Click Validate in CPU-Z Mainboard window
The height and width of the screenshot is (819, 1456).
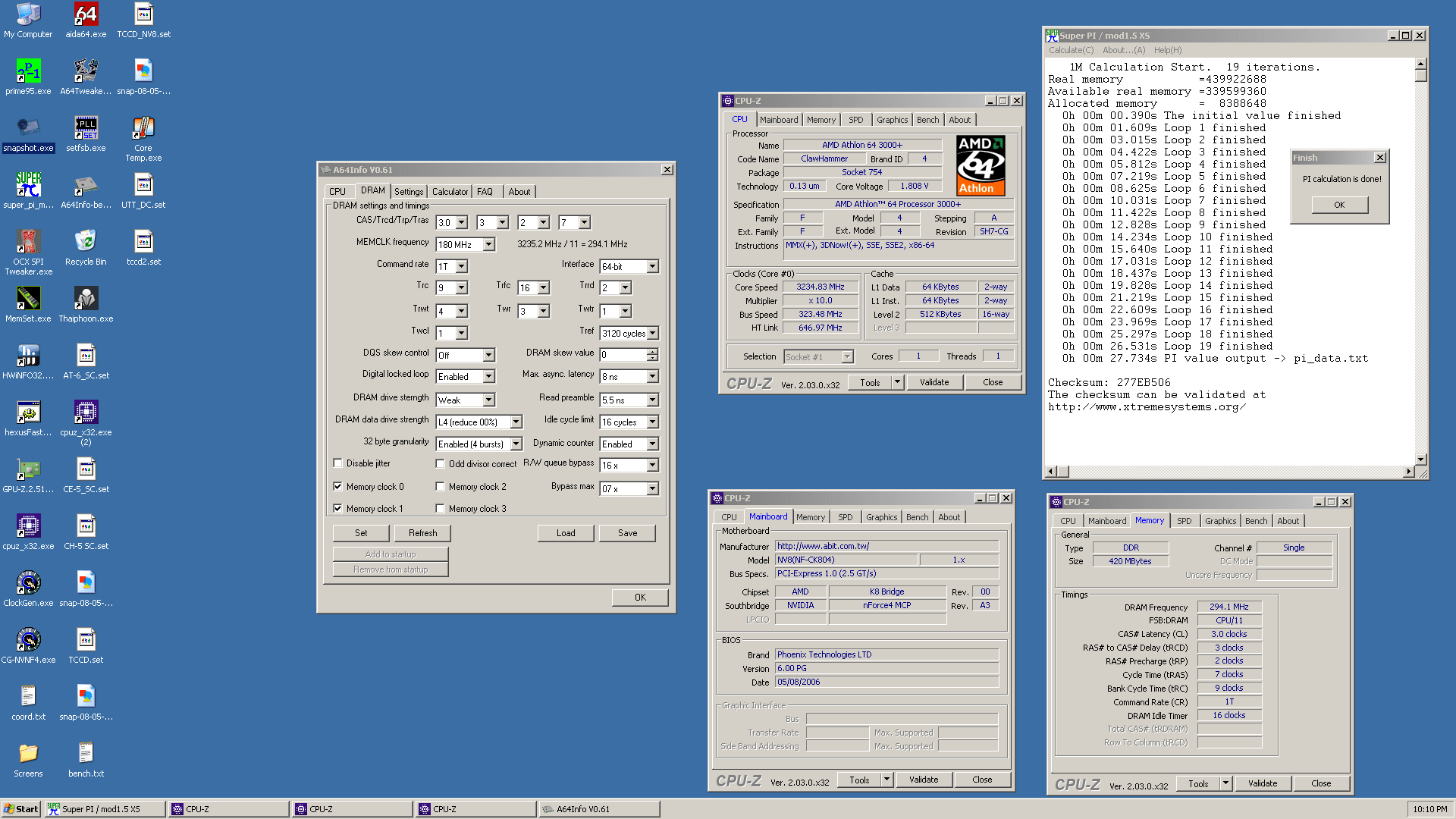pyautogui.click(x=924, y=780)
